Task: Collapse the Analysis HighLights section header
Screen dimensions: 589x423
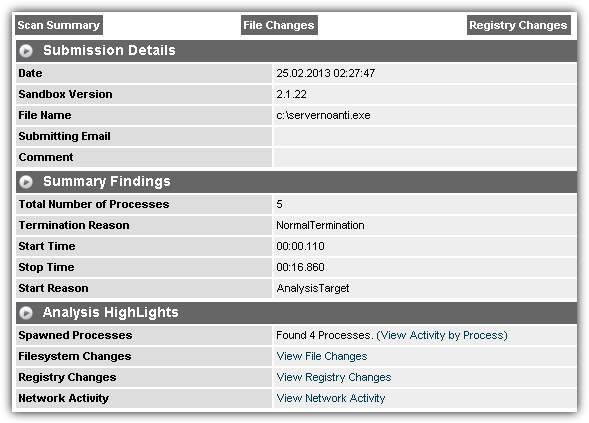Action: pyautogui.click(x=296, y=313)
